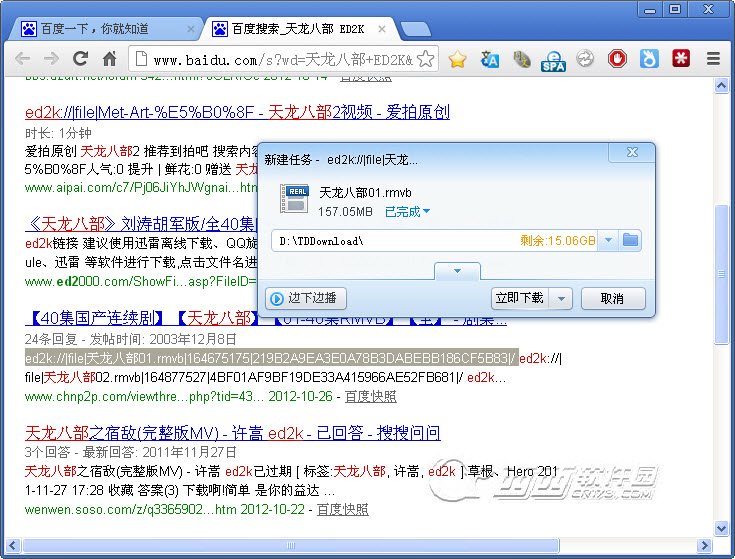735x559 pixels.
Task: Open the translate extension icon
Action: tap(489, 59)
